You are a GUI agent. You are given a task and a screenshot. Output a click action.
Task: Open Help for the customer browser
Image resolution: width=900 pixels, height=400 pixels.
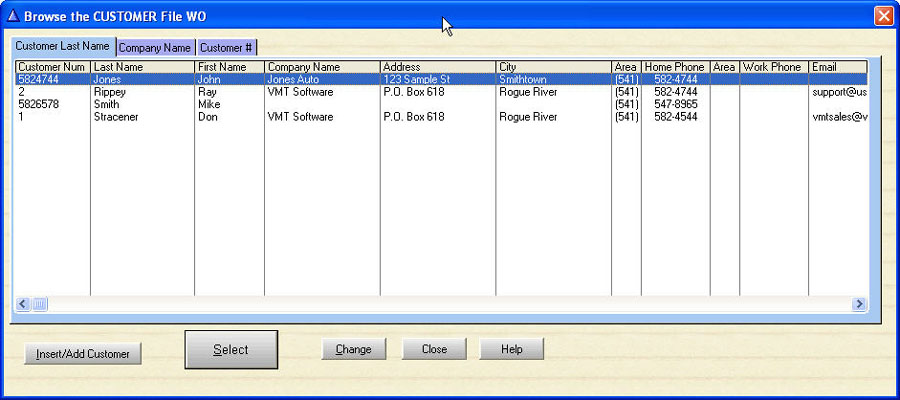click(x=511, y=350)
